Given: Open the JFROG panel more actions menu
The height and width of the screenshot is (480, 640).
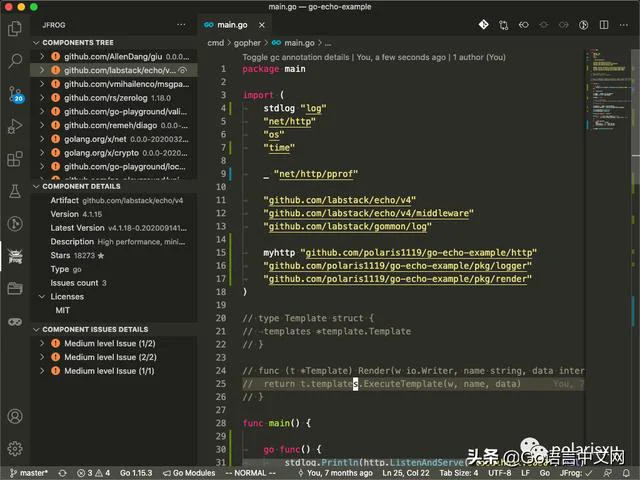Looking at the screenshot, I should 181,25.
